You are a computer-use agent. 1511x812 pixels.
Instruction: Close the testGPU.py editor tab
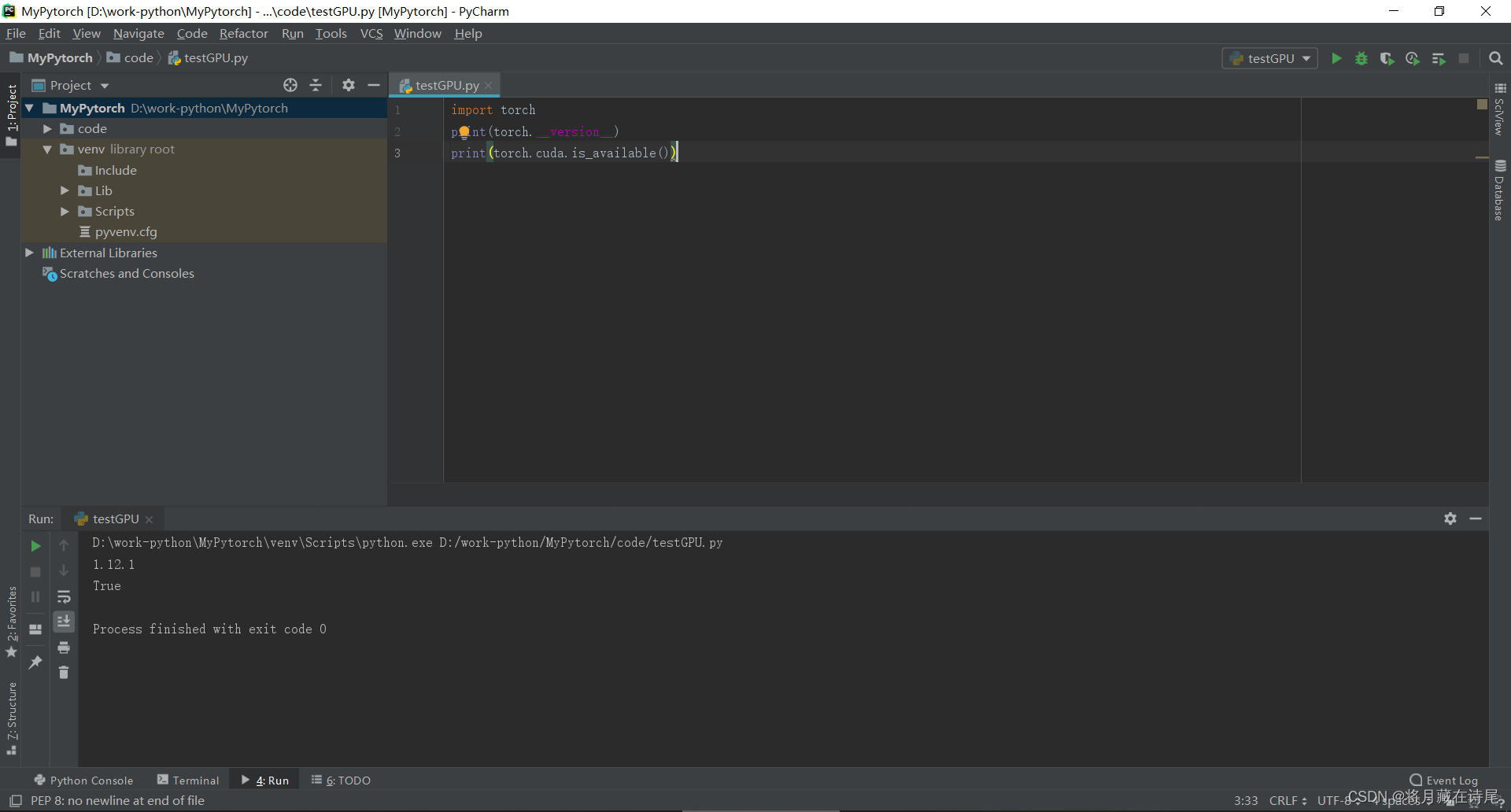[489, 85]
